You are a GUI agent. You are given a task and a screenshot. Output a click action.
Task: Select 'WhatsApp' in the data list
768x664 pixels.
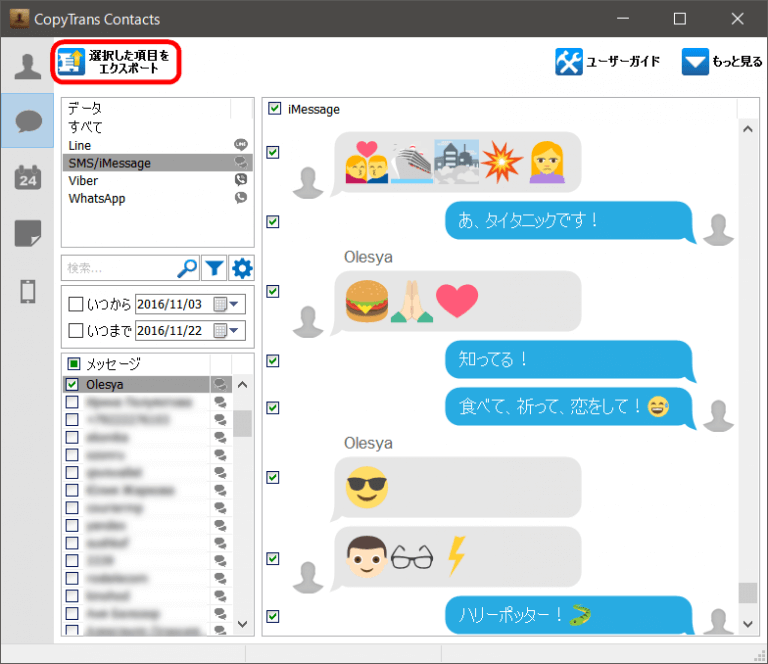(158, 198)
